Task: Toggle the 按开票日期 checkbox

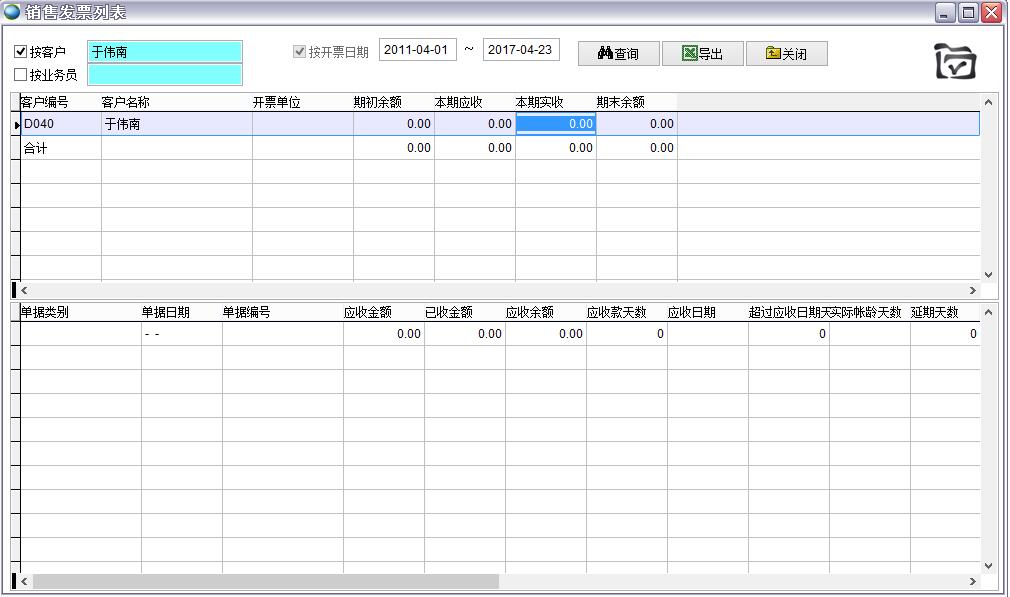Action: click(299, 52)
